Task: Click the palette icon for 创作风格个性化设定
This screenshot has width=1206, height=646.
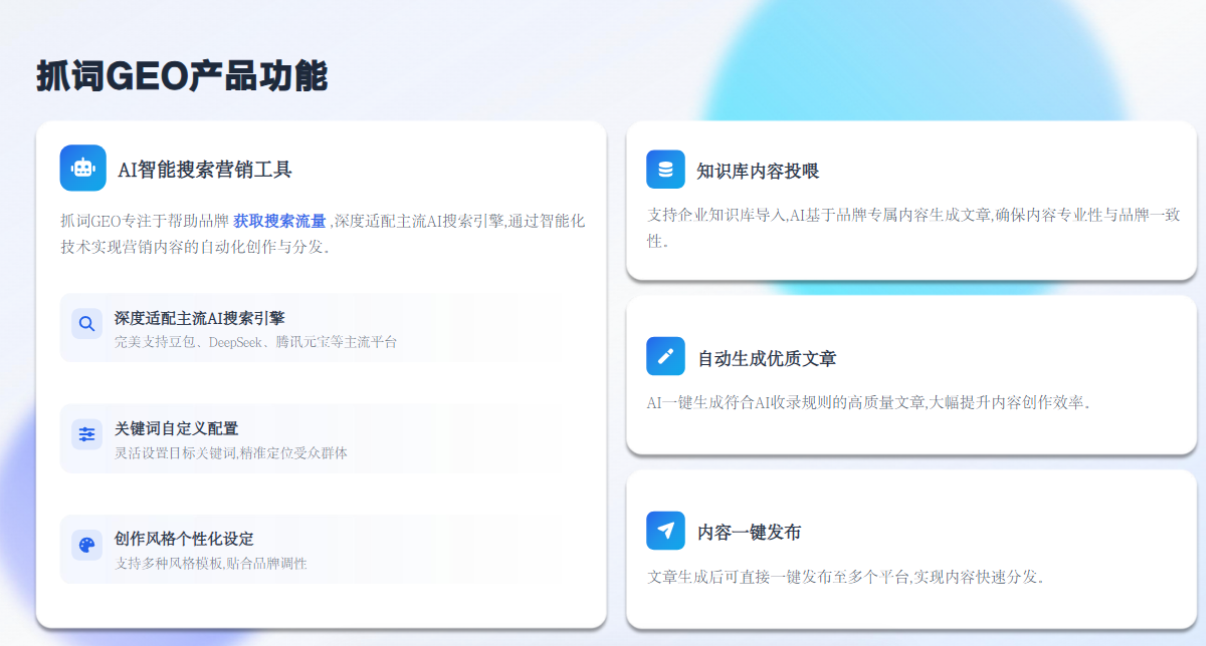Action: (x=87, y=545)
